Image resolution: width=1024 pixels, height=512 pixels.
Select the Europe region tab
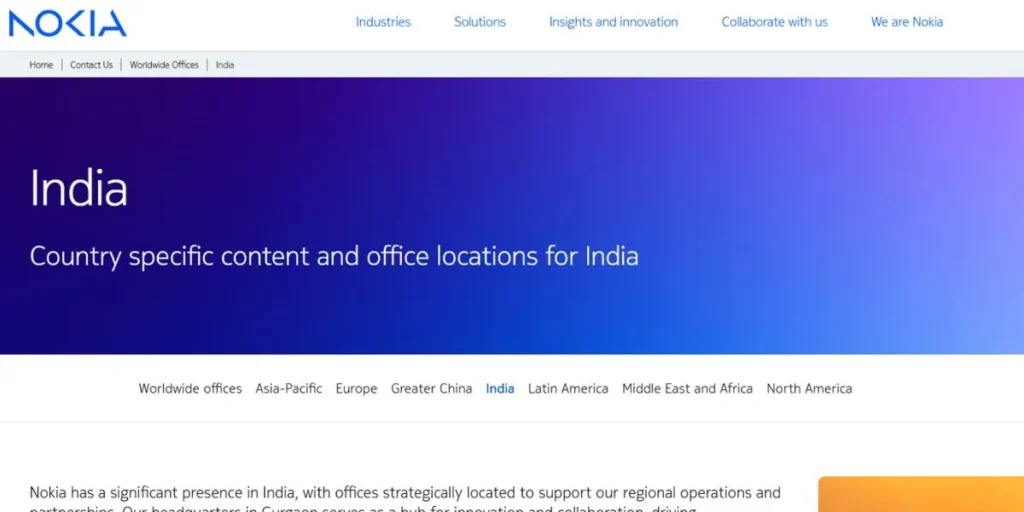[x=356, y=389]
